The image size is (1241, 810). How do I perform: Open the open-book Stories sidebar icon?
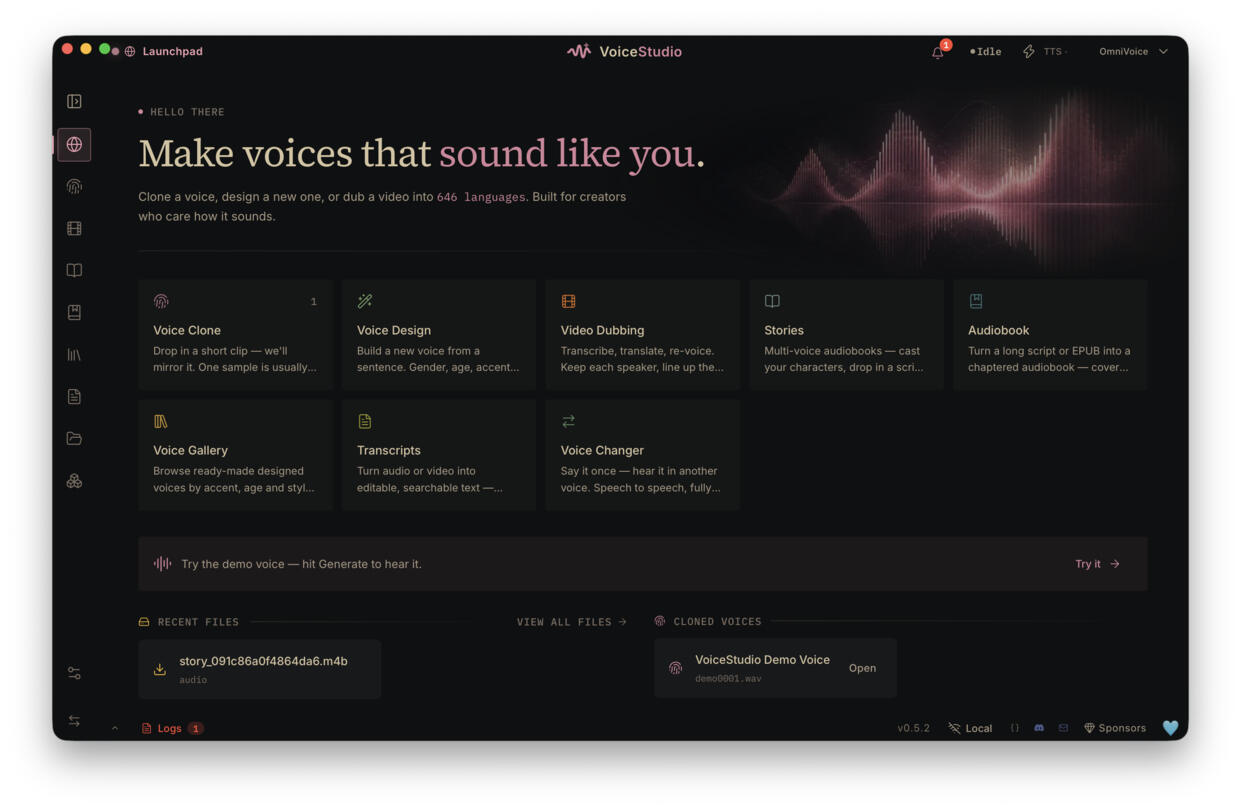click(74, 270)
